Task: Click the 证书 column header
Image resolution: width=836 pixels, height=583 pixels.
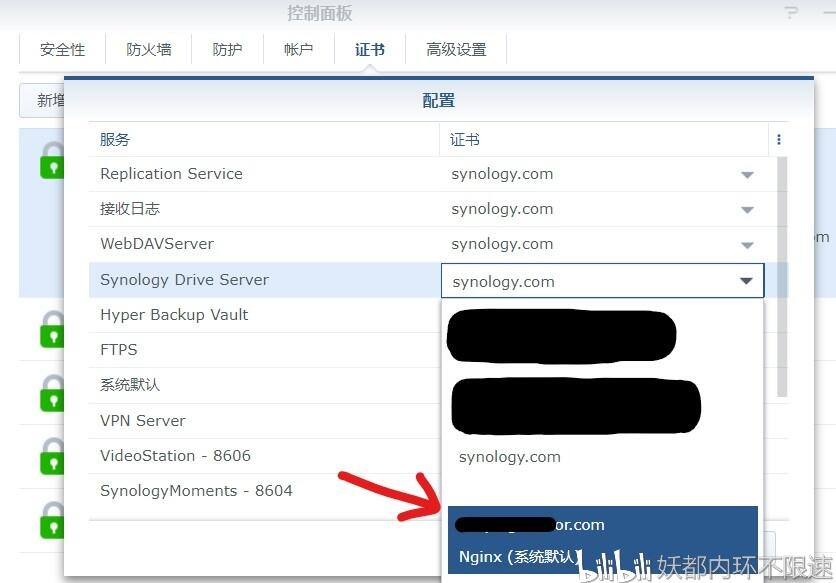Action: click(x=604, y=140)
